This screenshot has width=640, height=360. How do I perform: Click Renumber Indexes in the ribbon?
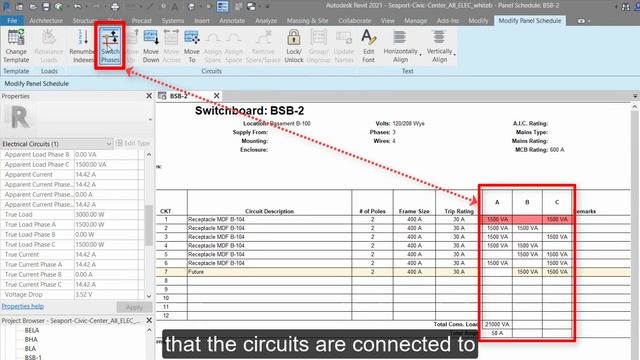82,46
